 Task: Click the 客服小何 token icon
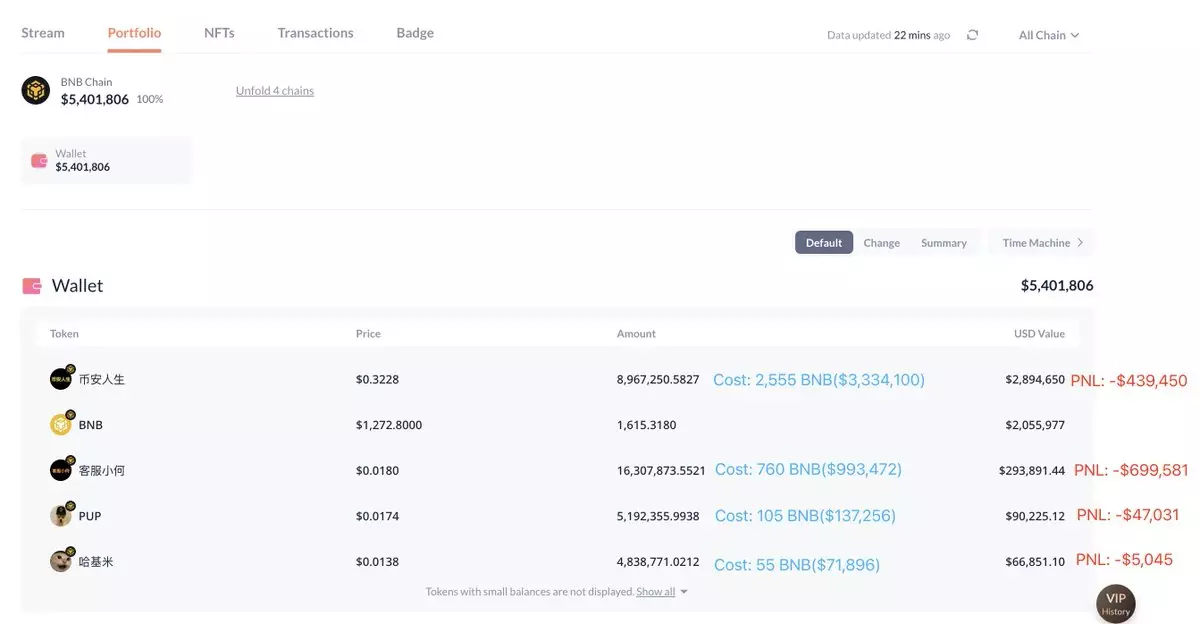pyautogui.click(x=61, y=470)
